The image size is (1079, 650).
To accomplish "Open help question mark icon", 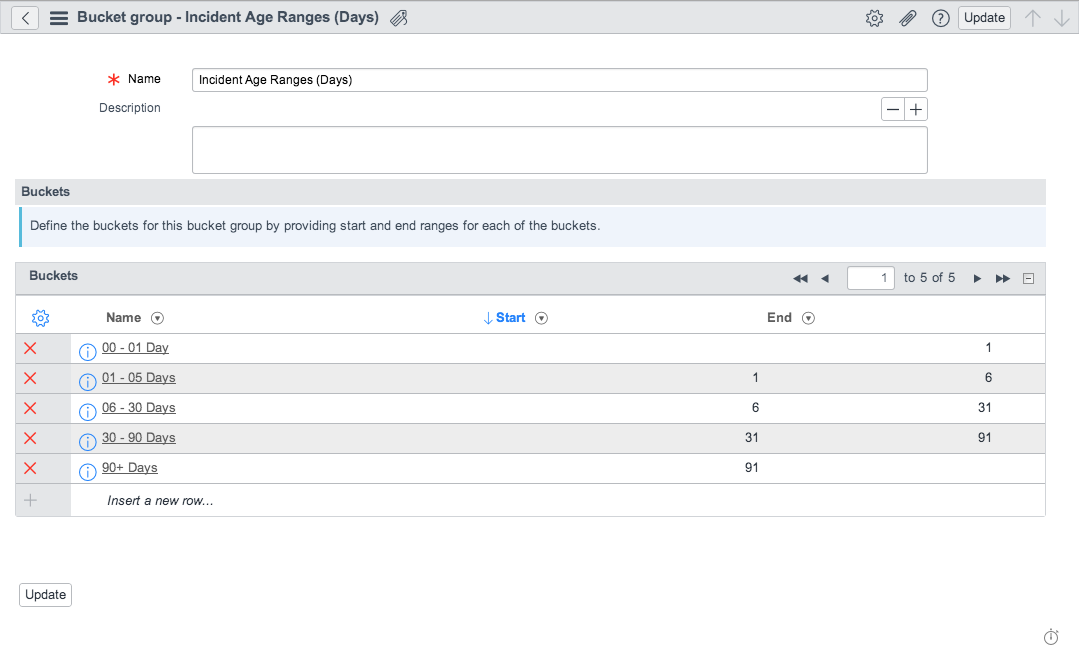I will (x=941, y=18).
